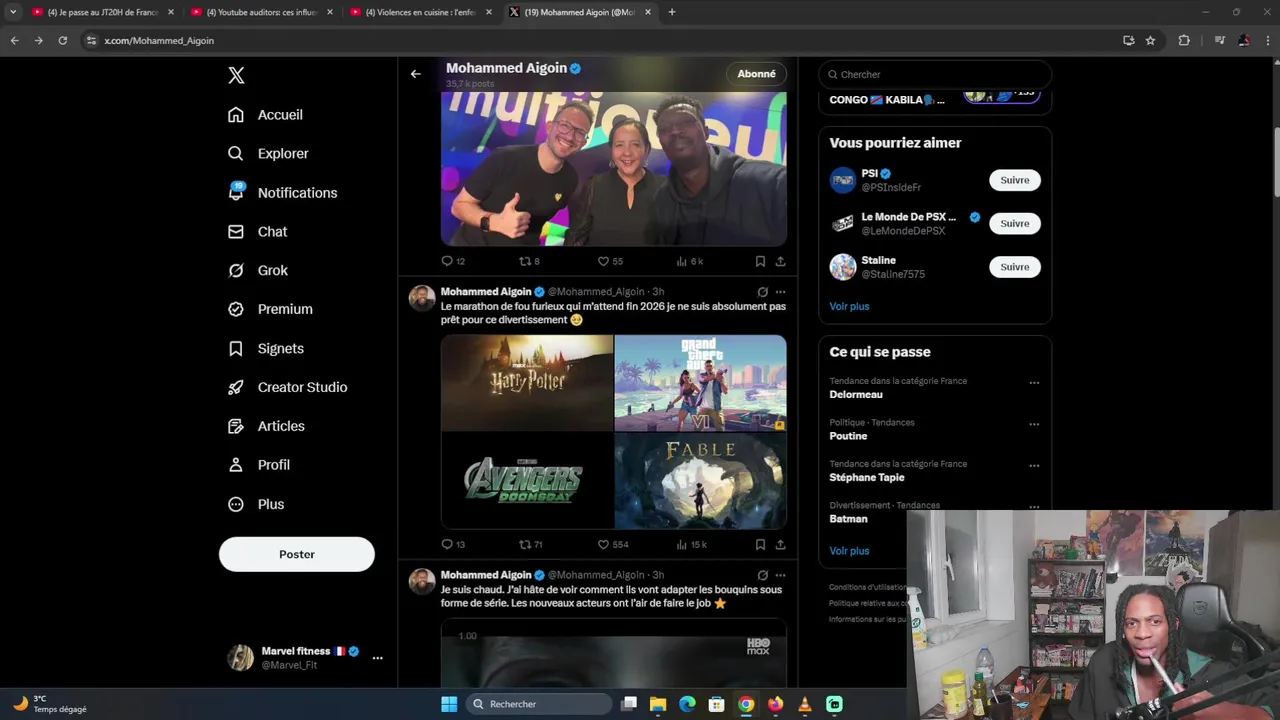Image resolution: width=1280 pixels, height=720 pixels.
Task: Switch to Youtube auditors tab
Action: point(261,12)
